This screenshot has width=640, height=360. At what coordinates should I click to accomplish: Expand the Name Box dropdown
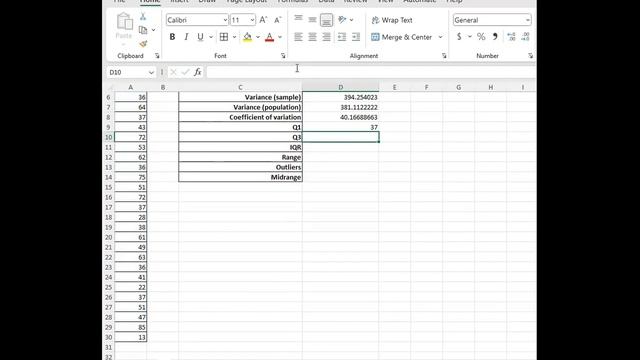[x=151, y=72]
